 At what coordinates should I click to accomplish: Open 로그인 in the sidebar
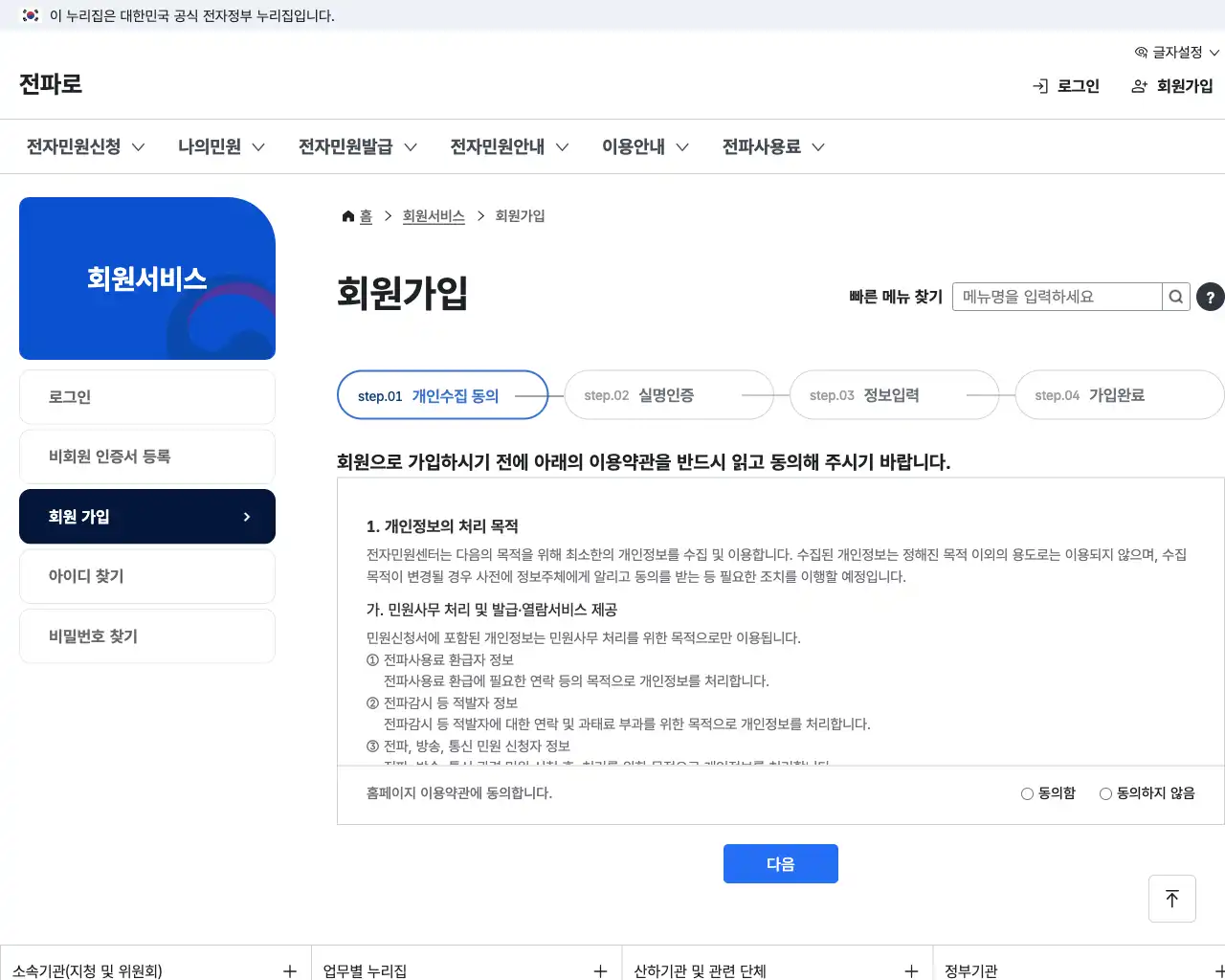click(147, 397)
